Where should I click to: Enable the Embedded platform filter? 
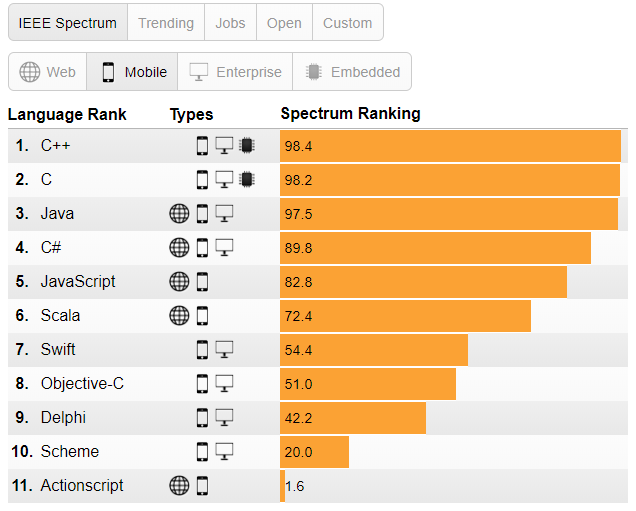click(352, 72)
